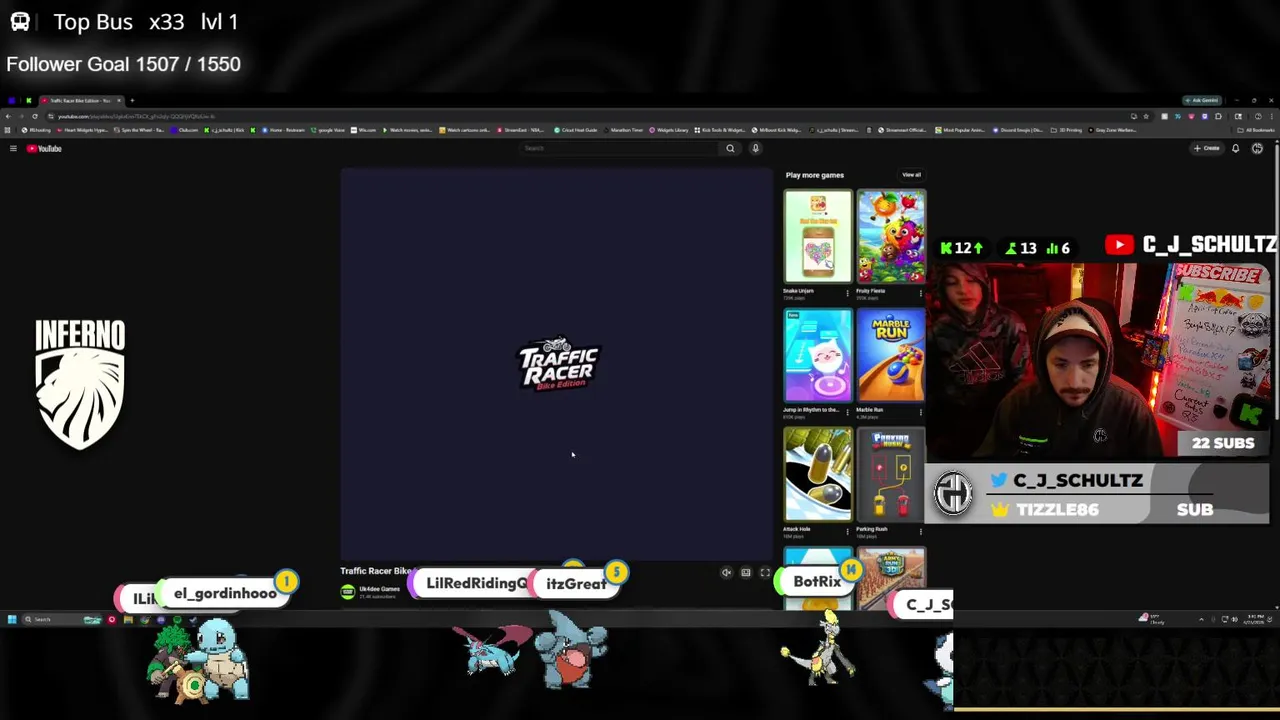The height and width of the screenshot is (720, 1280).
Task: Open the Fruity Fiesta game thumbnail
Action: (891, 237)
